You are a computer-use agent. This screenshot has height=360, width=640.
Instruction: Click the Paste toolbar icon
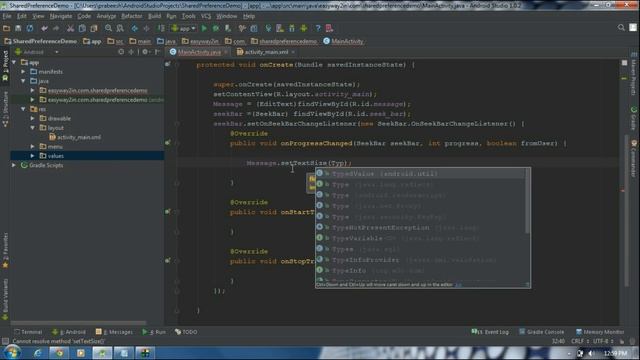94,28
